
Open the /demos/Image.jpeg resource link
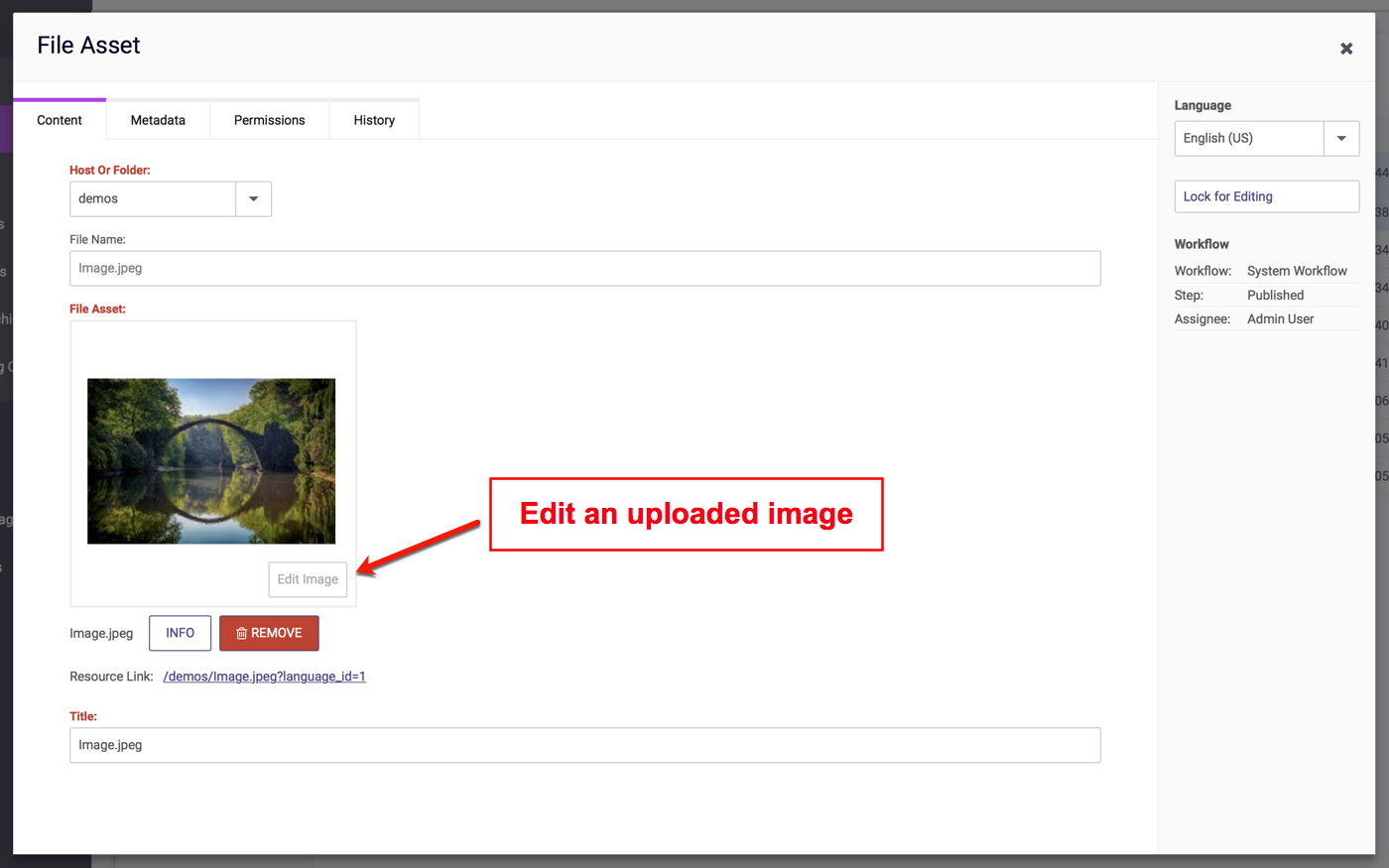264,677
